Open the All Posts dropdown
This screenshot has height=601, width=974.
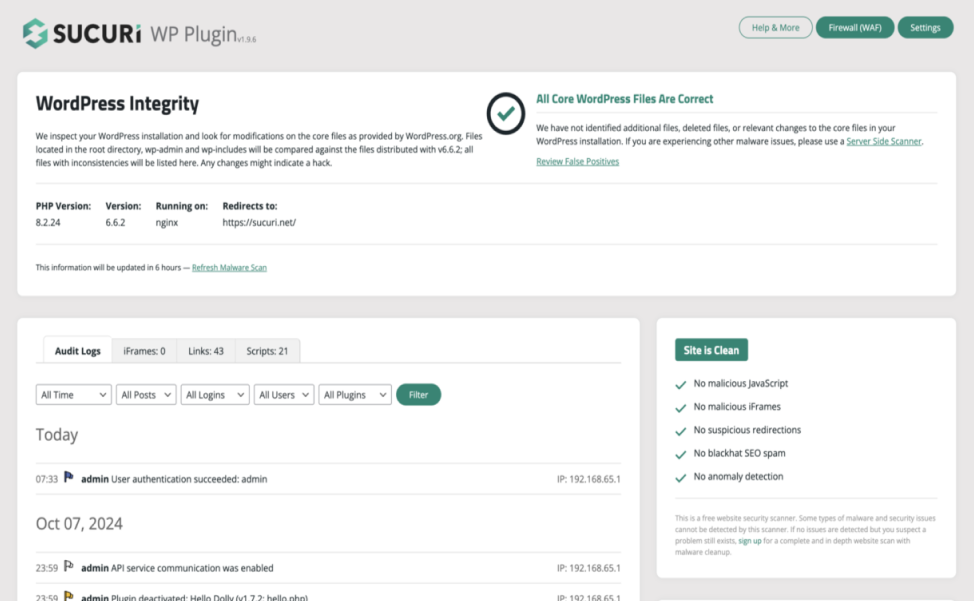[146, 395]
